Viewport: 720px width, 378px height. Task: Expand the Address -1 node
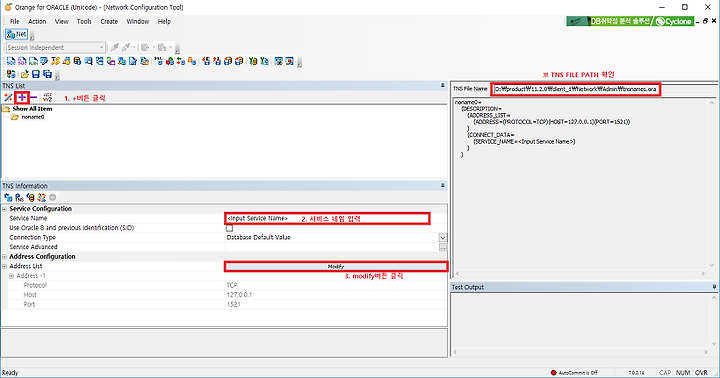pyautogui.click(x=11, y=276)
